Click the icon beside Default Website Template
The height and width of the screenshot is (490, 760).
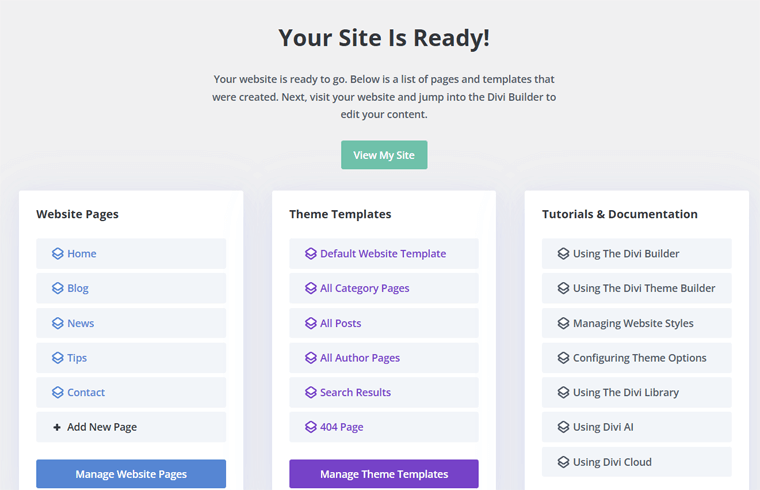(311, 253)
